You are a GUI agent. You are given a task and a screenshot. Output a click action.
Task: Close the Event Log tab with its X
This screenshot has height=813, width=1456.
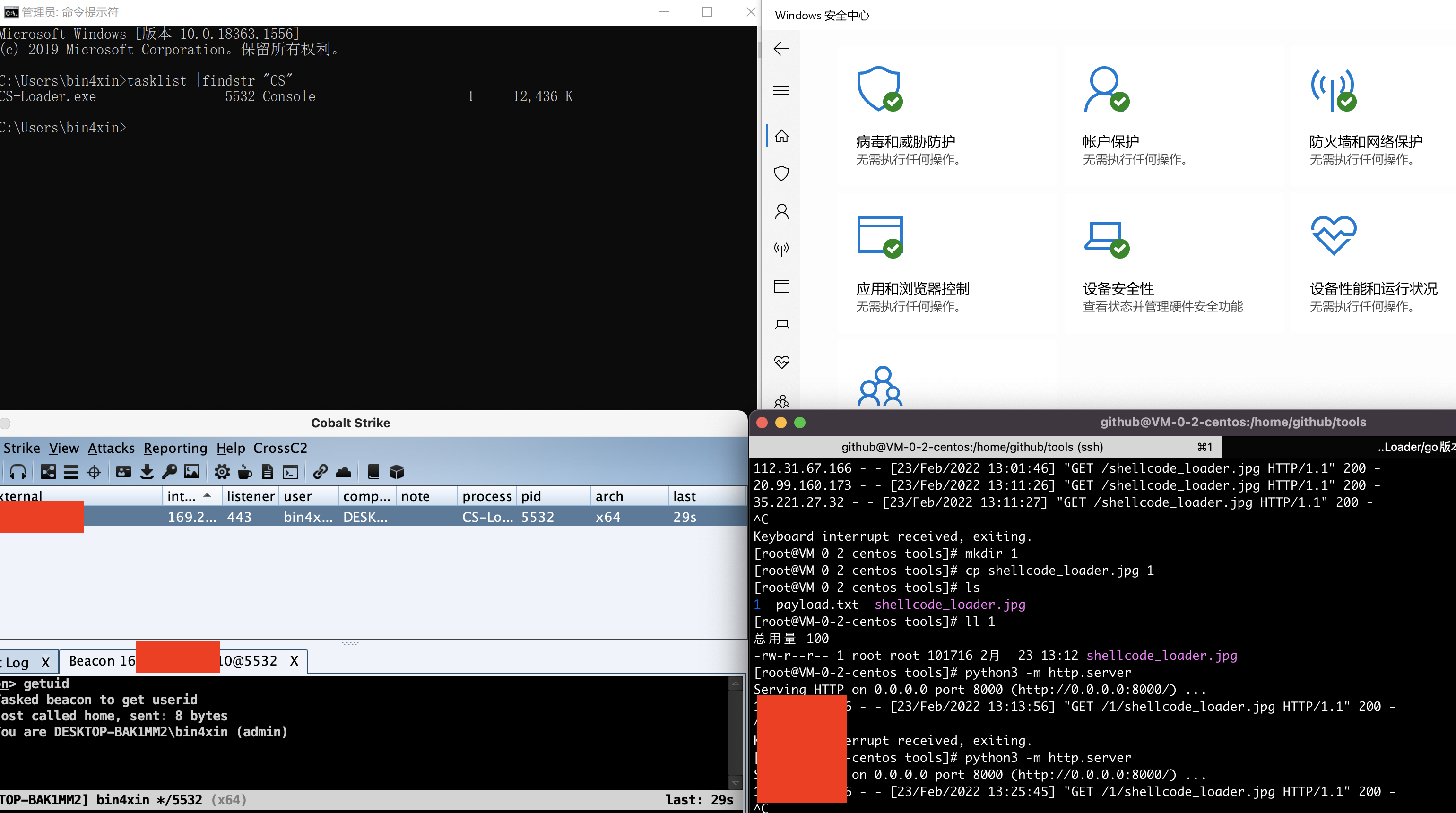46,662
